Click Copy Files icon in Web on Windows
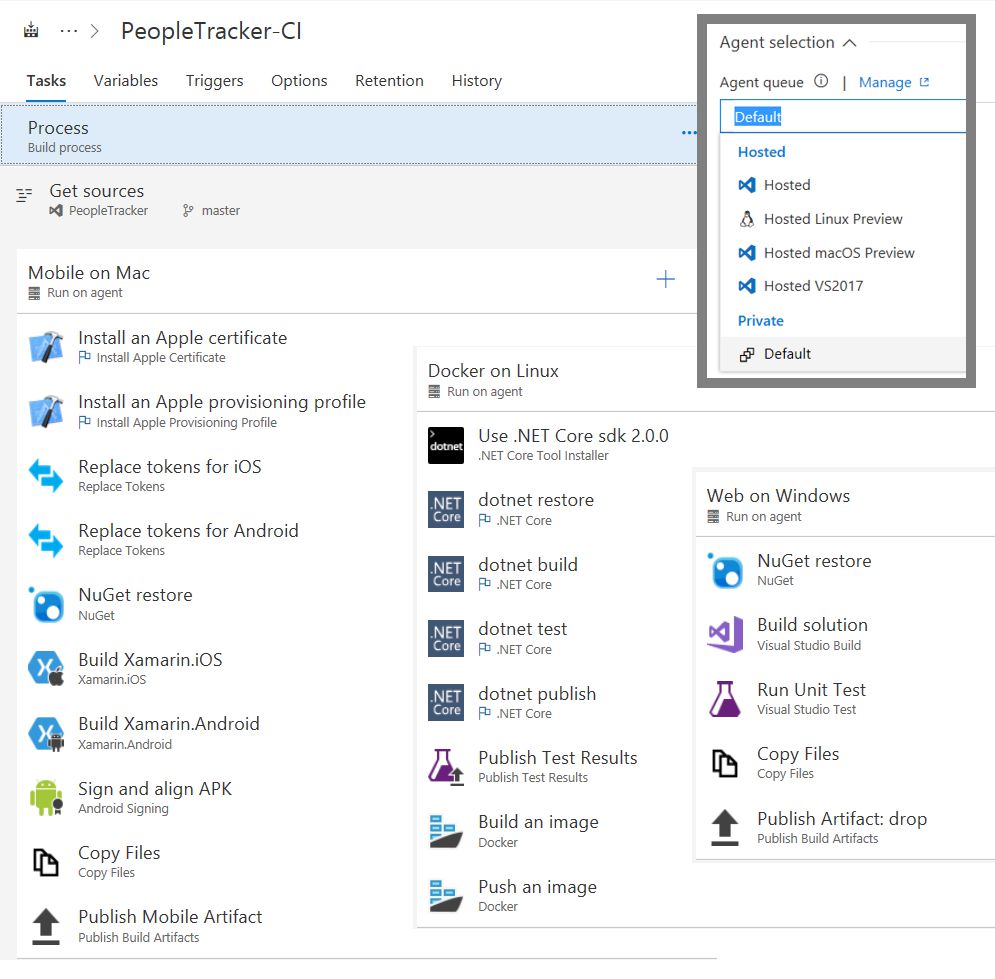995x979 pixels. coord(725,763)
